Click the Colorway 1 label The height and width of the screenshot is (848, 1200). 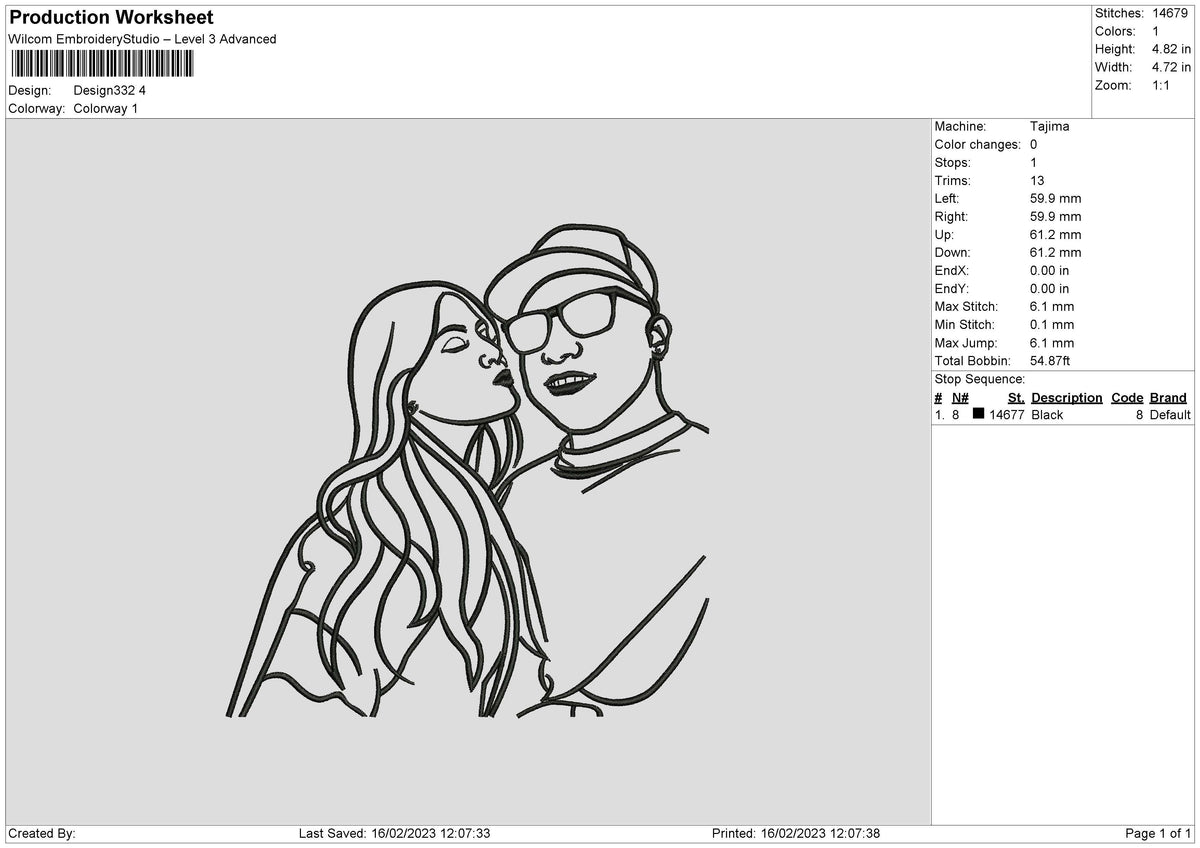pyautogui.click(x=106, y=108)
